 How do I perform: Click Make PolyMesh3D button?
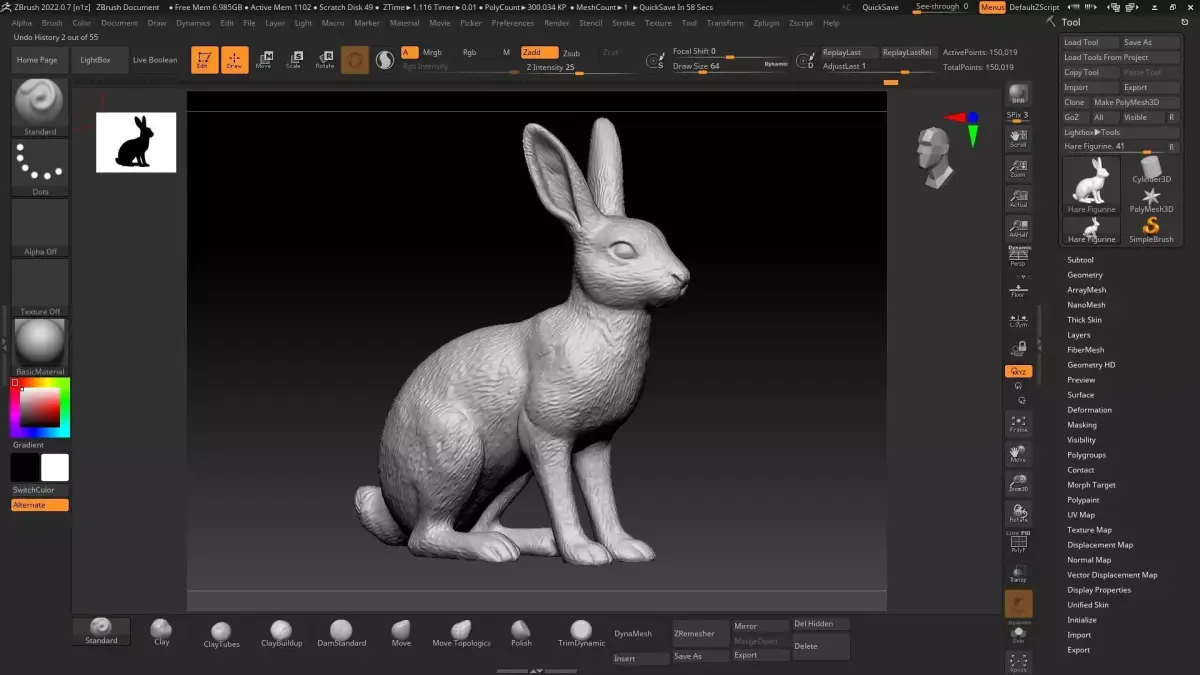tap(1126, 102)
